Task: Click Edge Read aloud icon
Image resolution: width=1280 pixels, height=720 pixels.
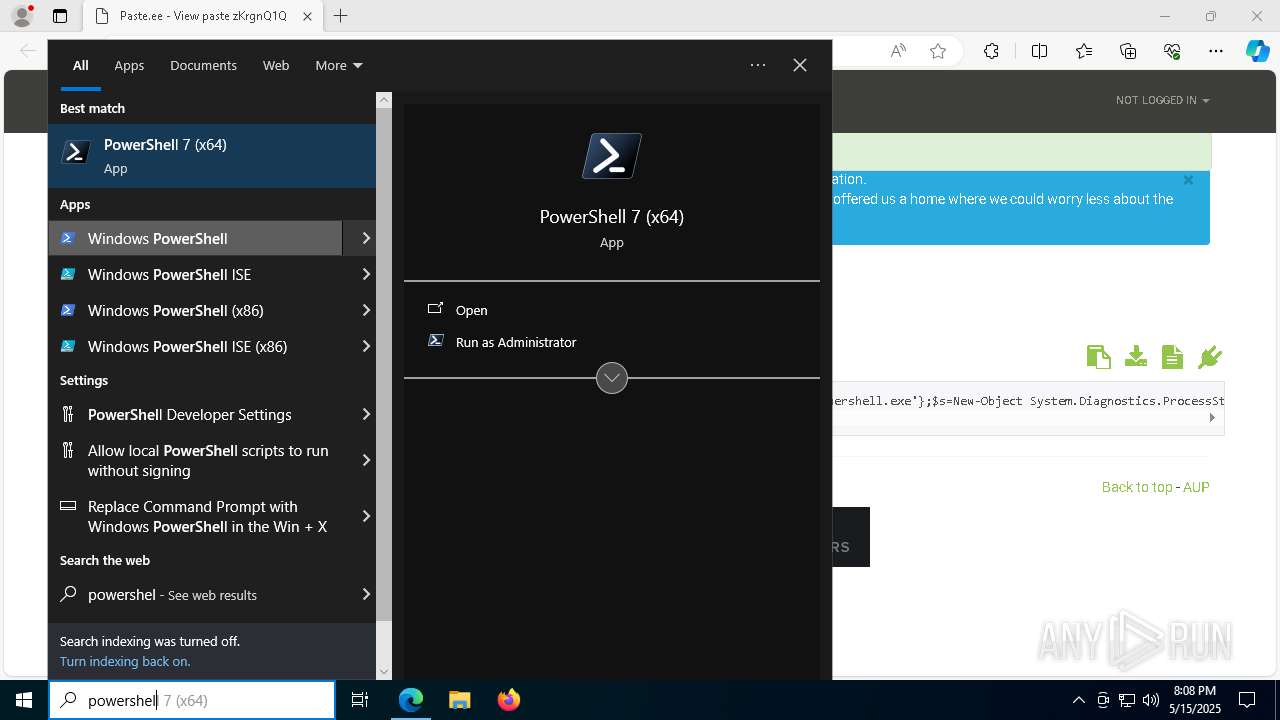Action: click(x=898, y=51)
